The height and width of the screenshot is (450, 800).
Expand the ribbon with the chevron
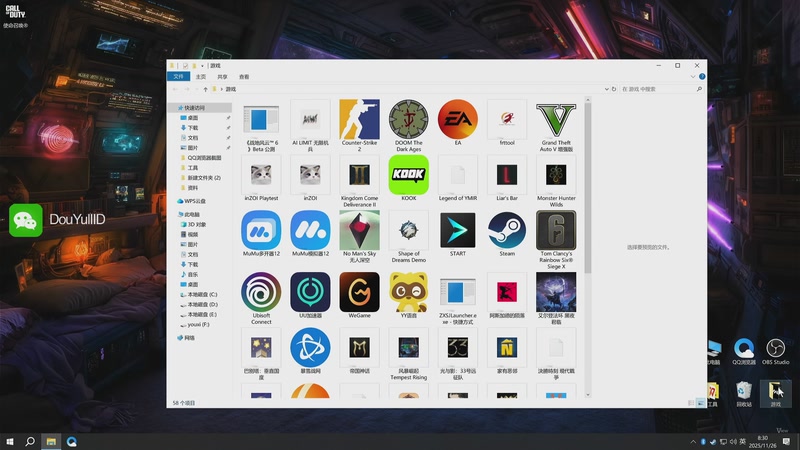pos(692,77)
